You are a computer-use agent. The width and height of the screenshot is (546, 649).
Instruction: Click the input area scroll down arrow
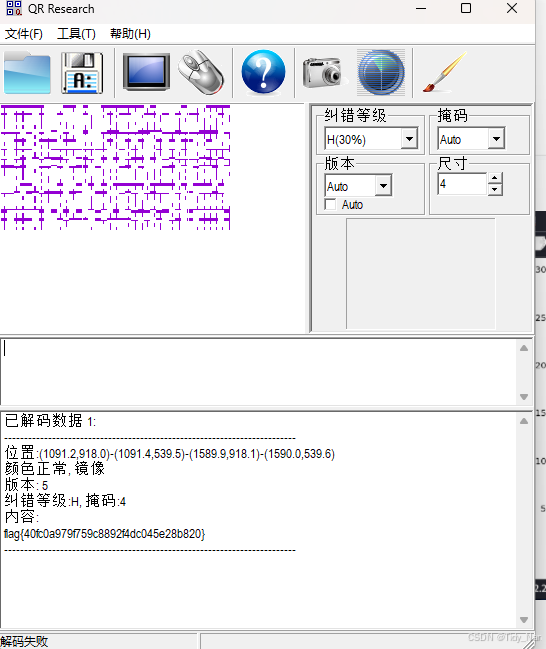coord(524,397)
